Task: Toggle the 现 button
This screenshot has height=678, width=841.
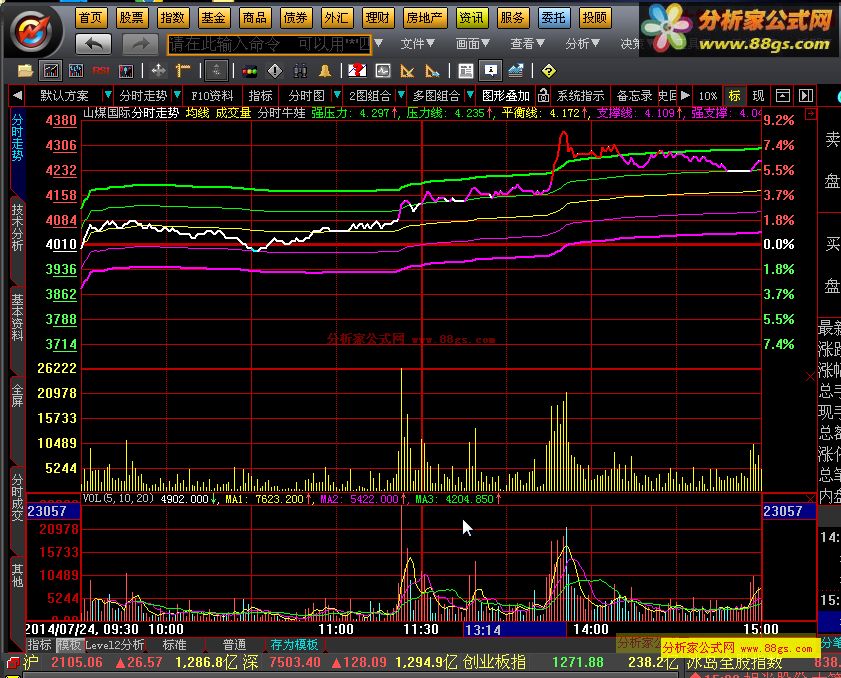Action: (758, 95)
